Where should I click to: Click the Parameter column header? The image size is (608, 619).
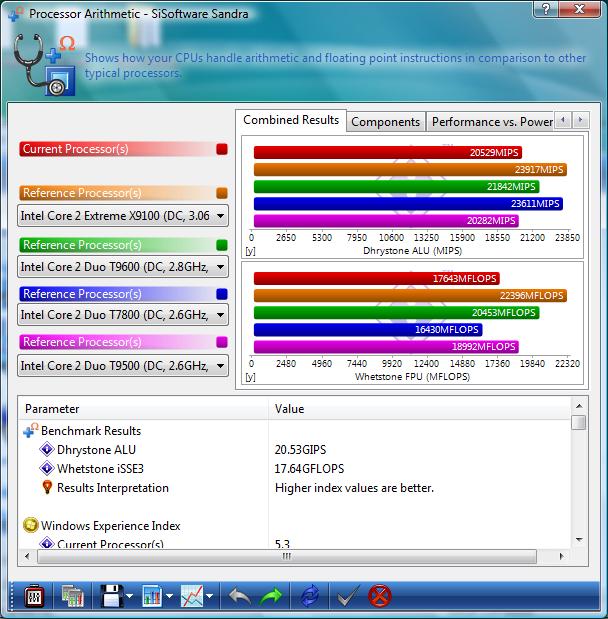pyautogui.click(x=143, y=409)
